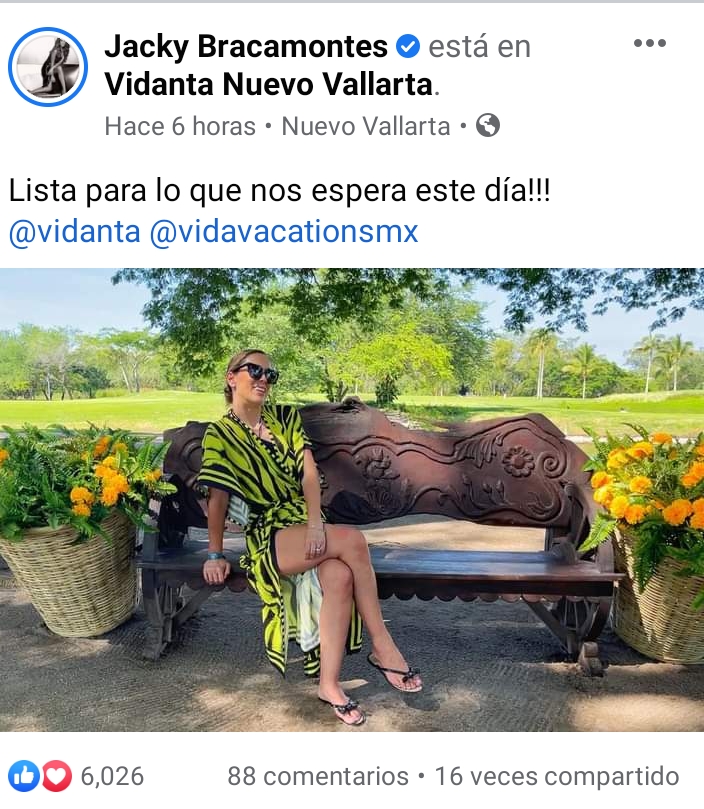Tap the blue verified badge
Image resolution: width=704 pixels, height=809 pixels.
(408, 46)
